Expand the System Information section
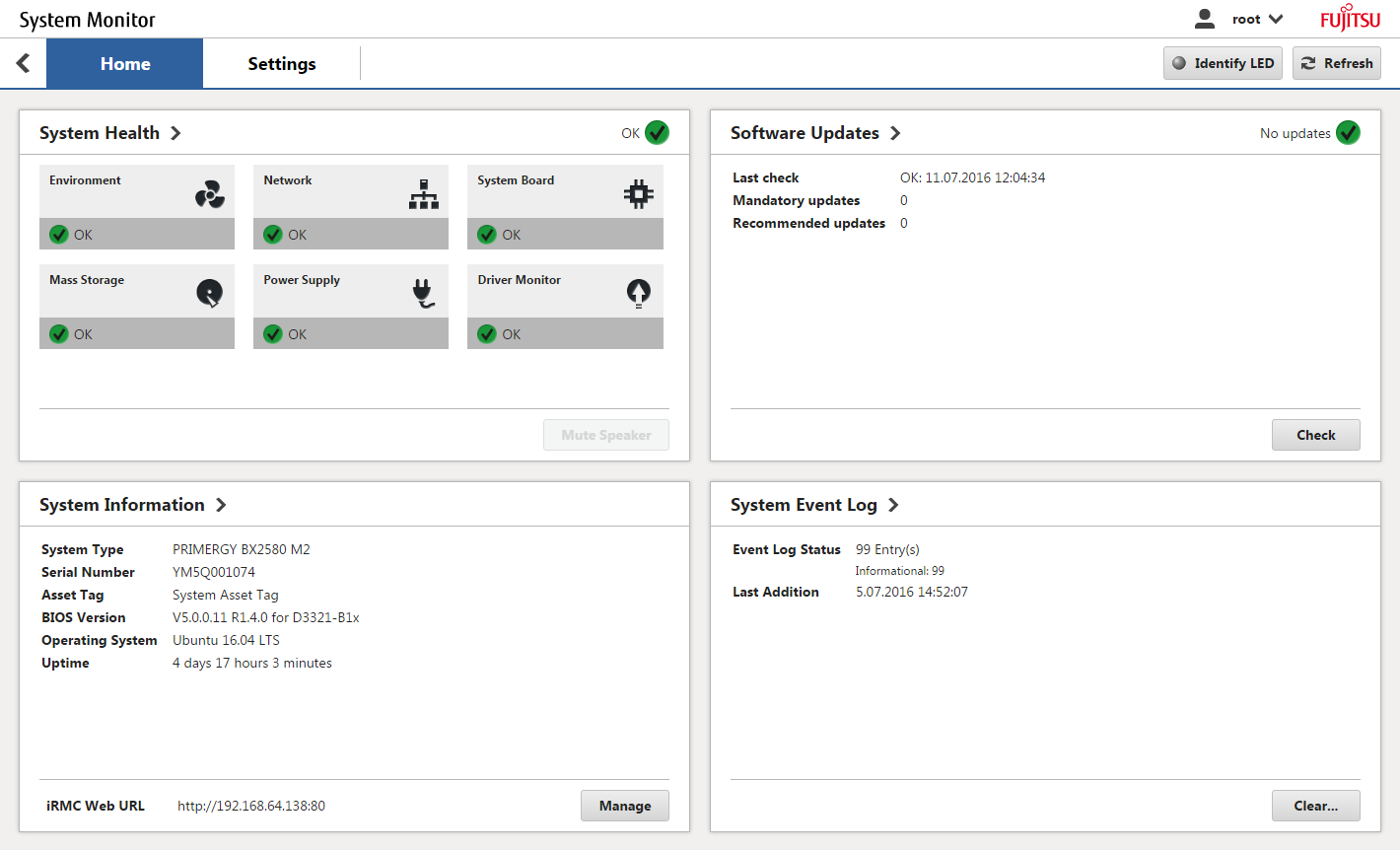The width and height of the screenshot is (1400, 850). tap(223, 504)
